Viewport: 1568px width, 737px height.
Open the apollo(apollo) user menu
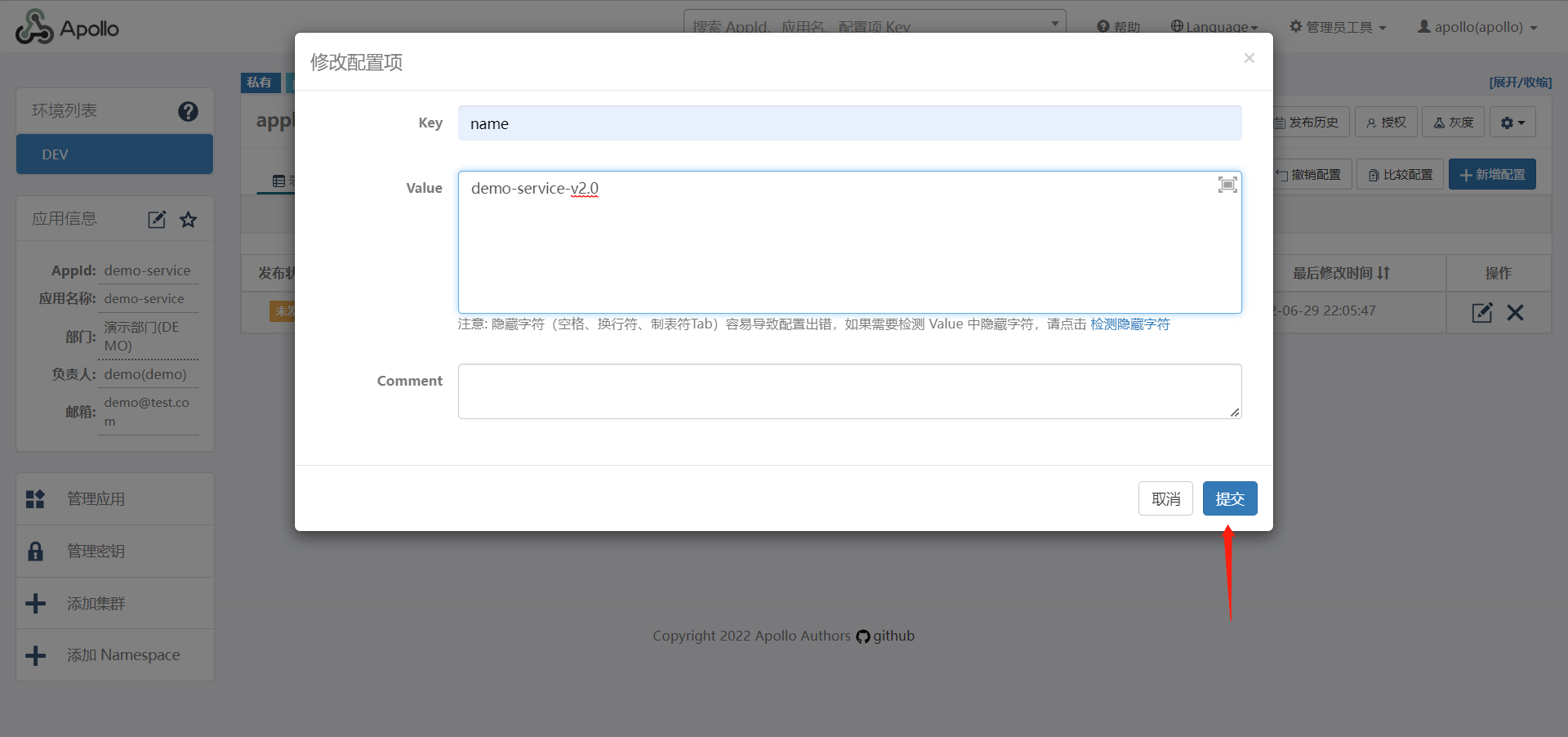tap(1477, 27)
